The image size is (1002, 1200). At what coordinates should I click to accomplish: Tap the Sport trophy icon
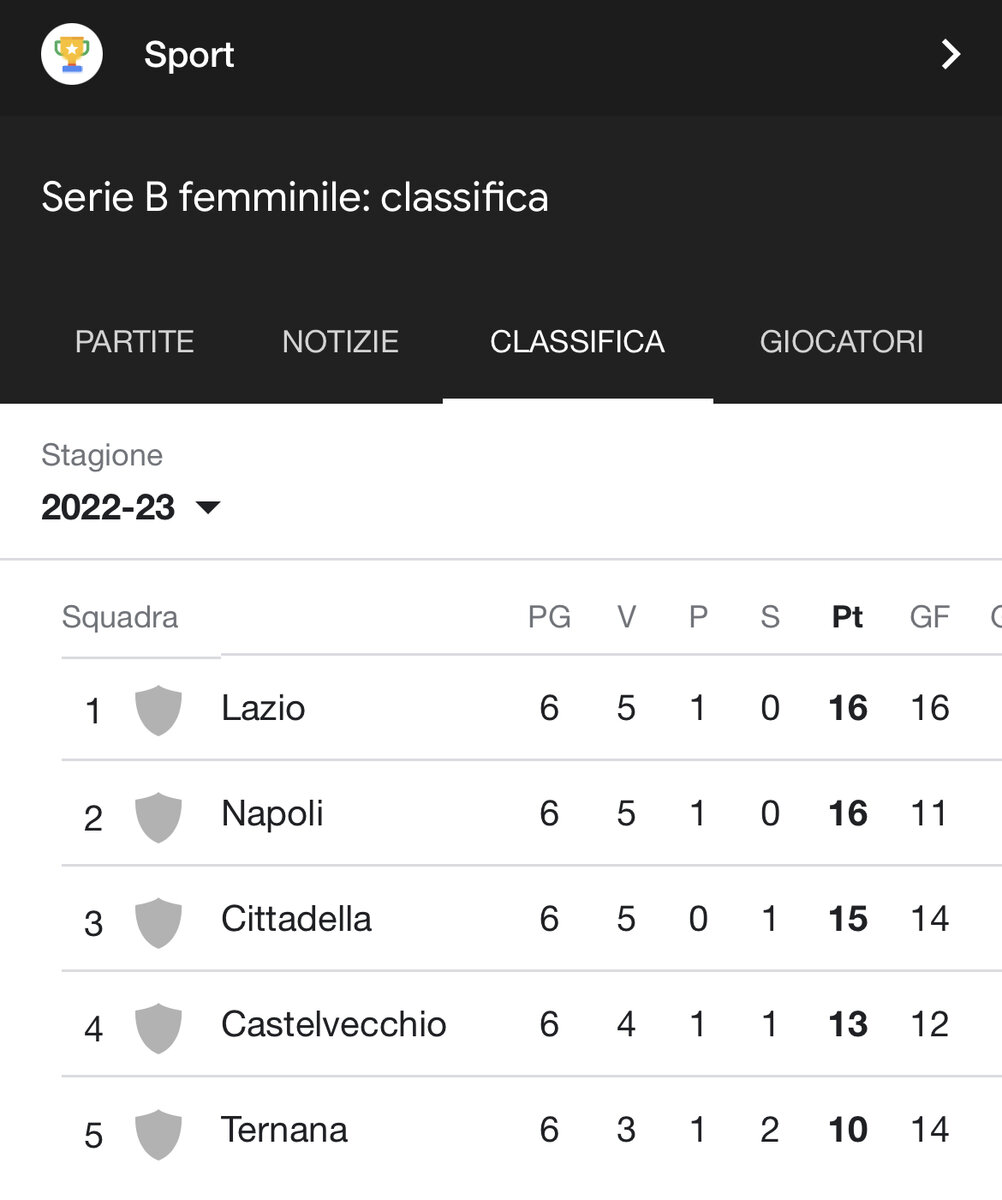pyautogui.click(x=72, y=54)
